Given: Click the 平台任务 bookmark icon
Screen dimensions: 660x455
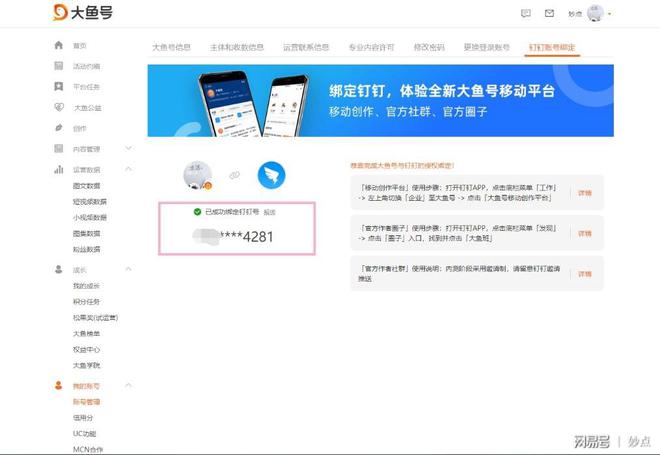Looking at the screenshot, I should point(59,86).
